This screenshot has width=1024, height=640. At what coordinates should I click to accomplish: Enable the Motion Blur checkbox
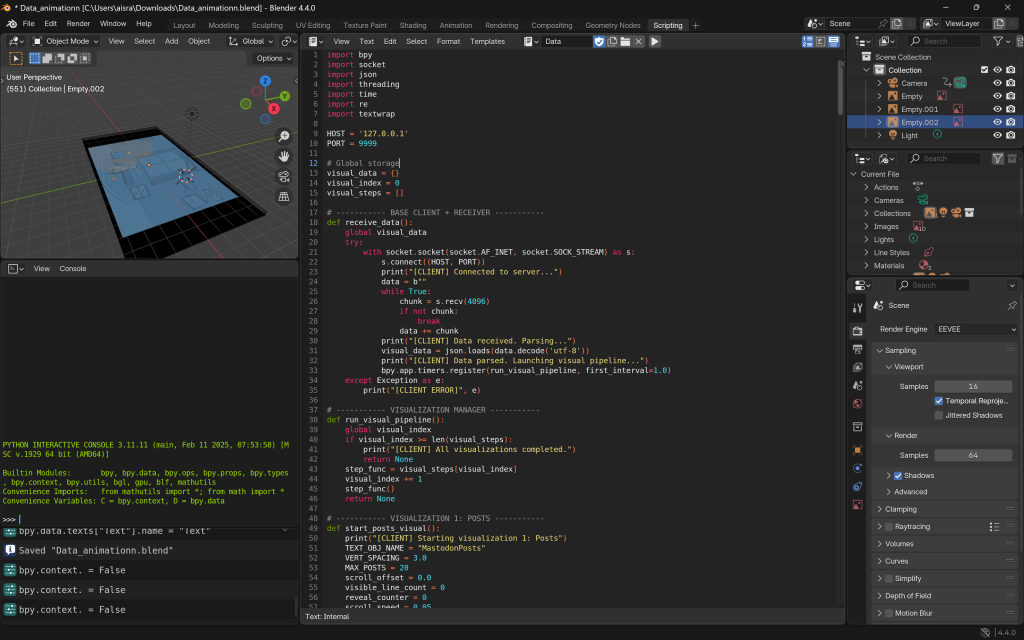[x=889, y=613]
